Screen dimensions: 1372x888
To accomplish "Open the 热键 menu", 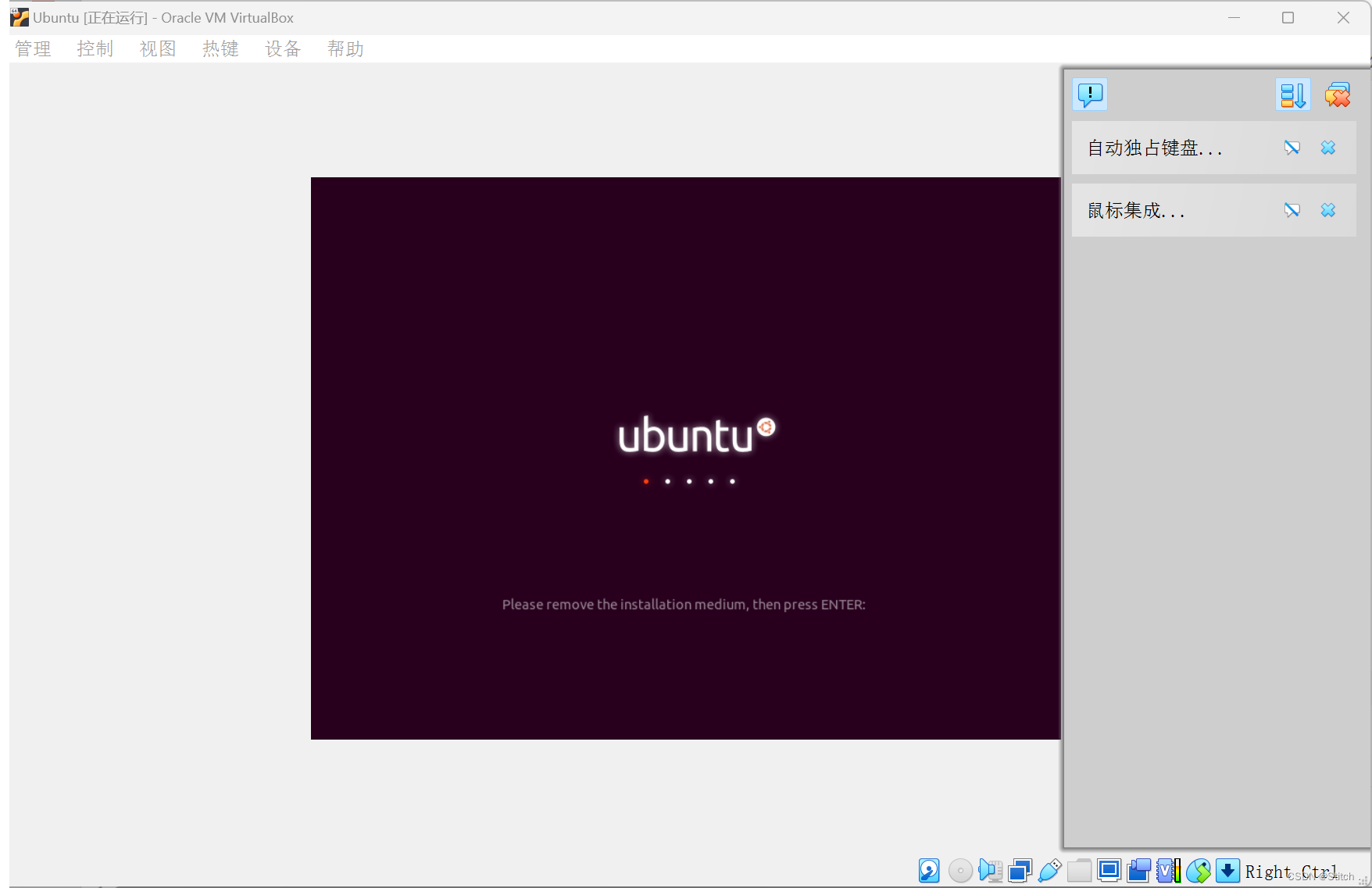I will (x=220, y=49).
